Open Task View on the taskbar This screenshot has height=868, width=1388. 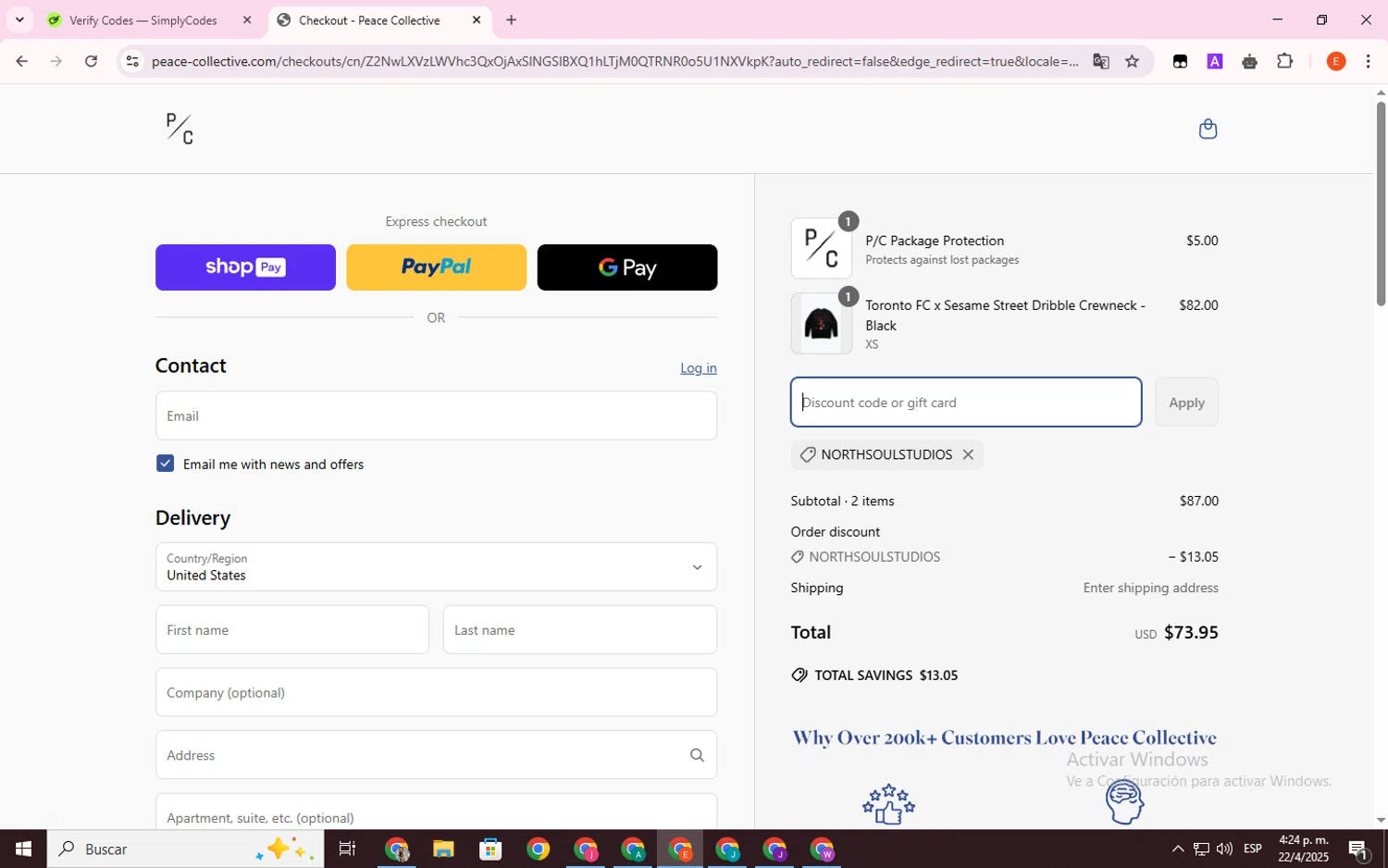pos(348,849)
